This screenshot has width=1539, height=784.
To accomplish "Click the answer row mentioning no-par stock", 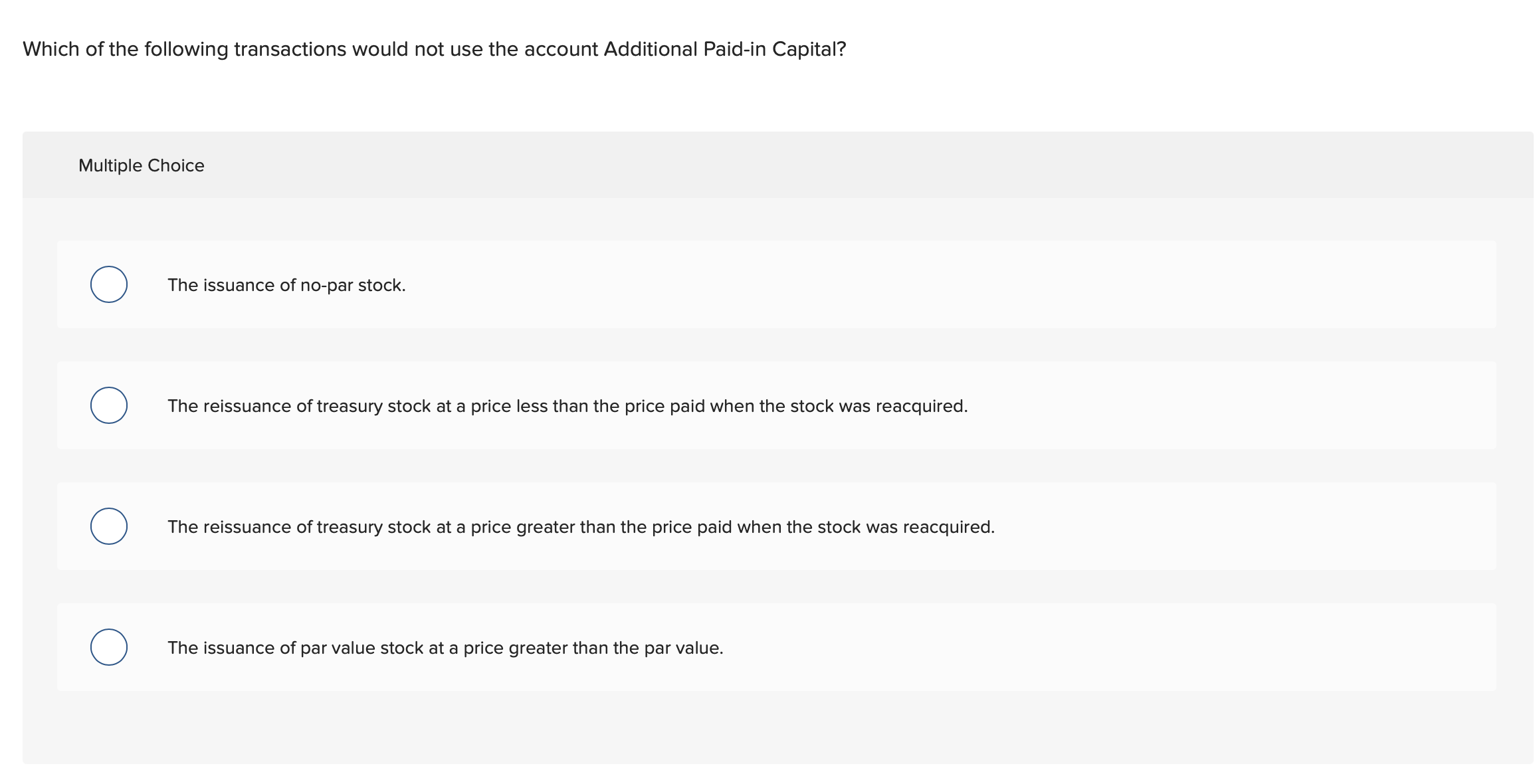I will (286, 286).
